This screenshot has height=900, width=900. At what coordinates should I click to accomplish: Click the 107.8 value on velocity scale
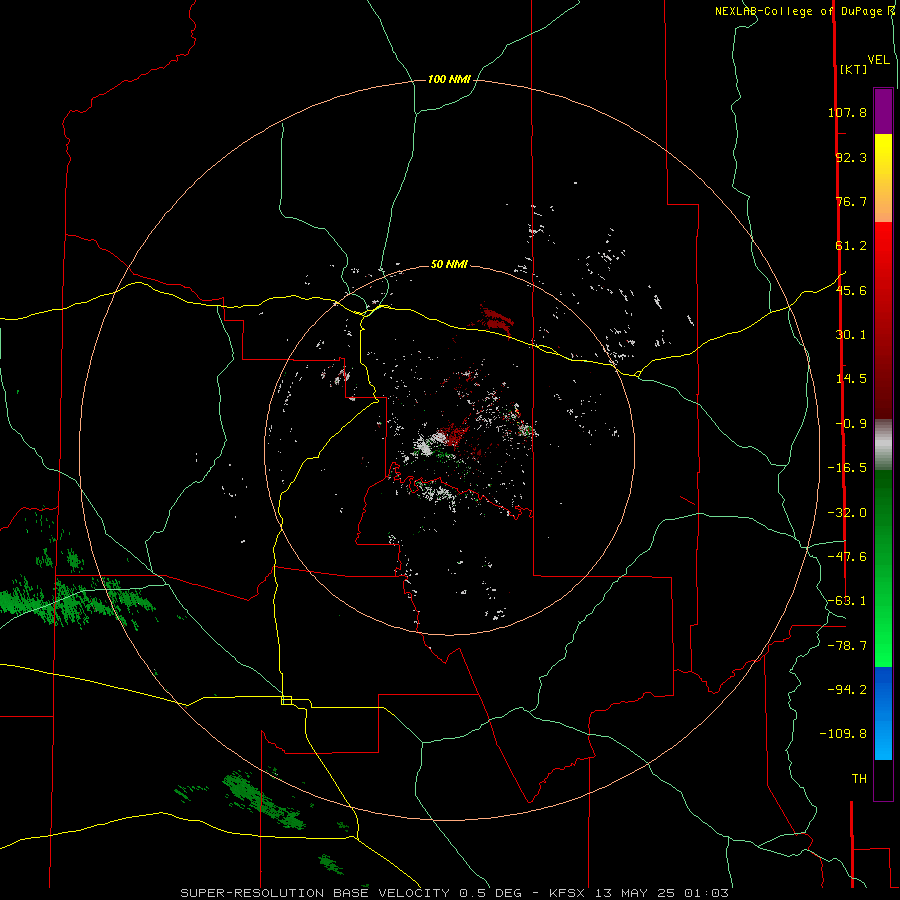coord(847,112)
